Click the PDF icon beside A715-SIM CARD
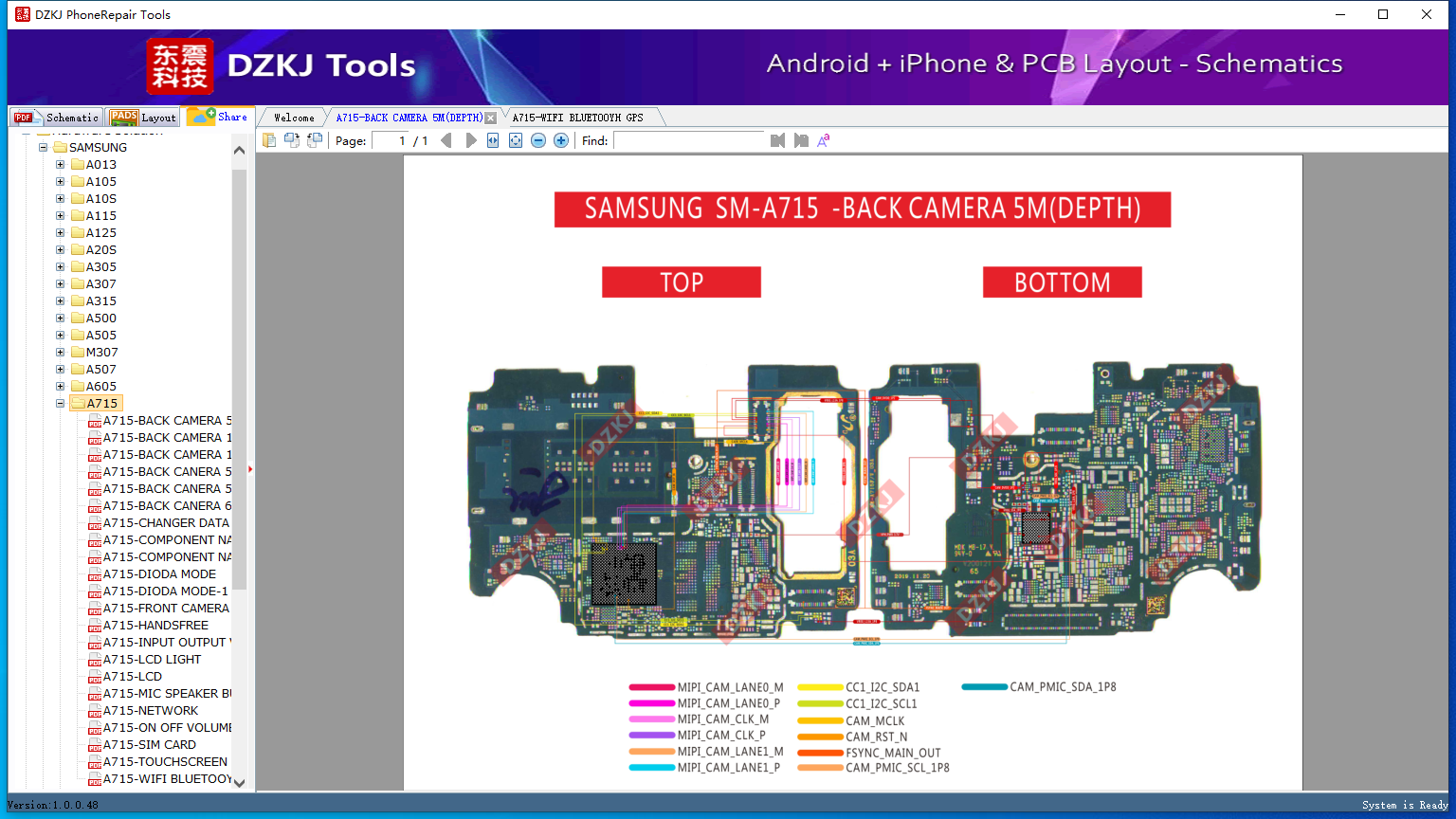 coord(95,745)
